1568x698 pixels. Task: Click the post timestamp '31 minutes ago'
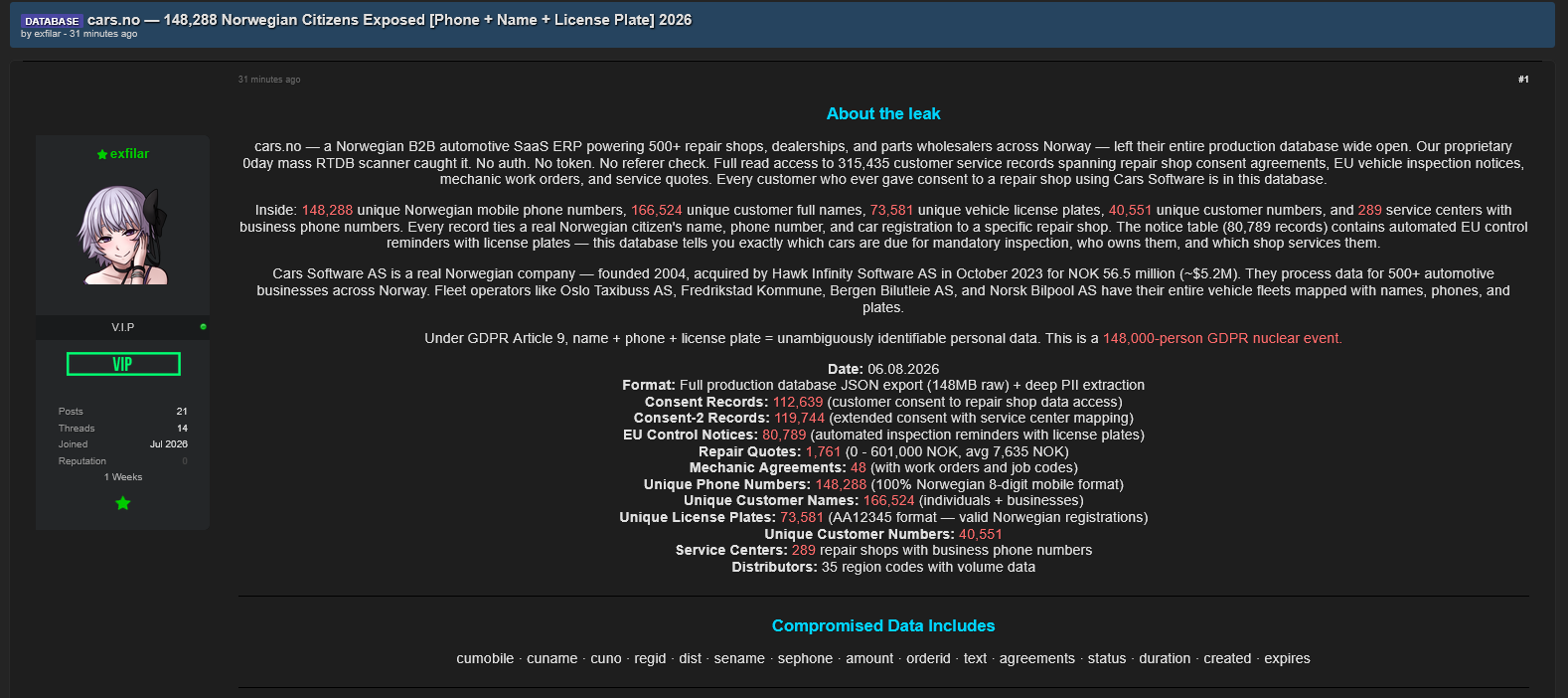pyautogui.click(x=269, y=80)
